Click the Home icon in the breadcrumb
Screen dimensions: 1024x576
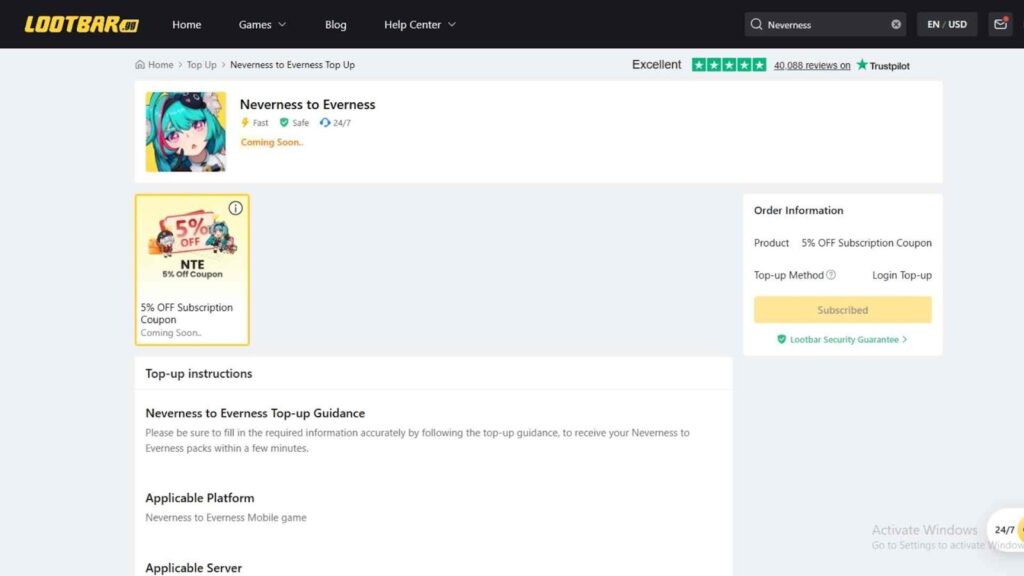click(139, 64)
